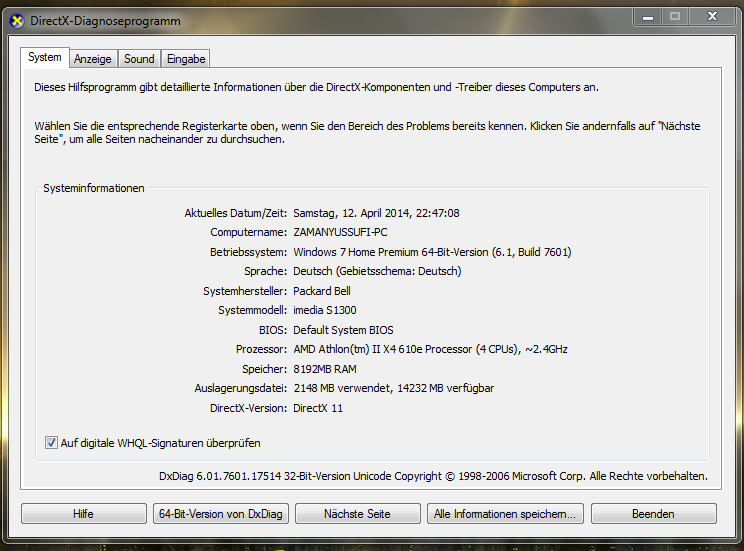Close the DirectX-Diagnoseprogramm window

(712, 17)
